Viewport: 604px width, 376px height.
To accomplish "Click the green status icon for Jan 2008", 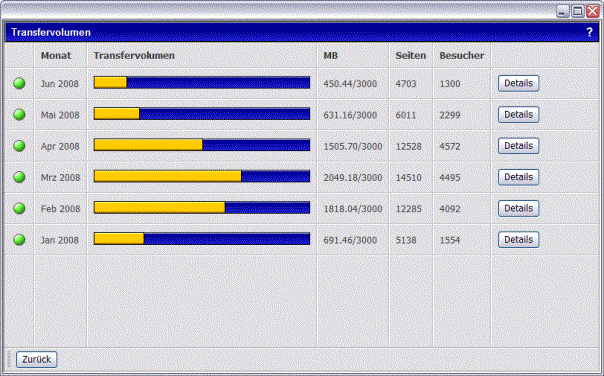I will (x=19, y=240).
